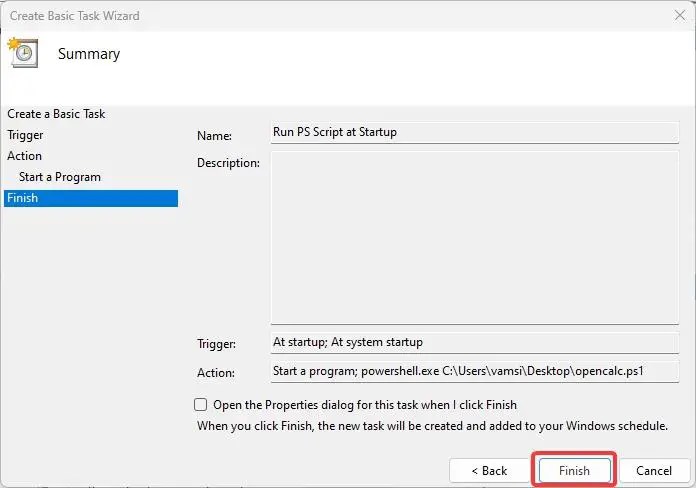Click the Name field with task name
Screen dimensions: 696x488
(474, 132)
